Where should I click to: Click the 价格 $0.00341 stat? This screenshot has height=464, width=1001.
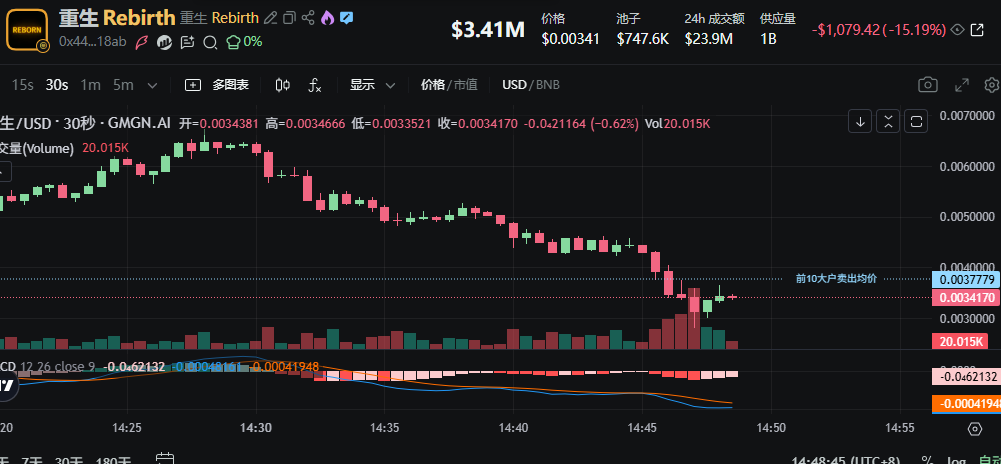click(x=571, y=29)
